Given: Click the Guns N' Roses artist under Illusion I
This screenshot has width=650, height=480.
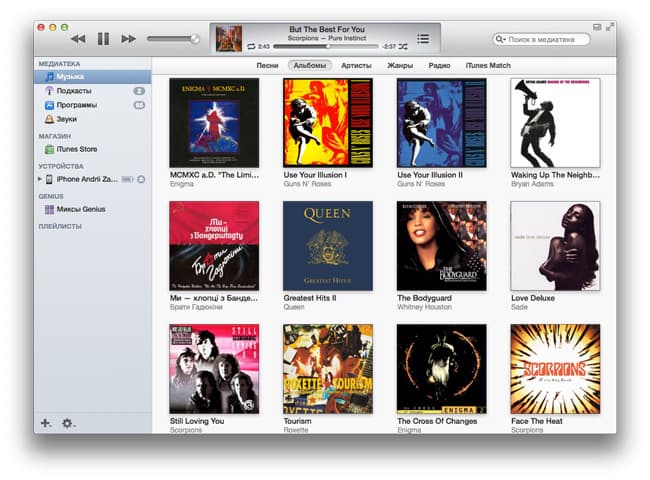Looking at the screenshot, I should point(307,184).
